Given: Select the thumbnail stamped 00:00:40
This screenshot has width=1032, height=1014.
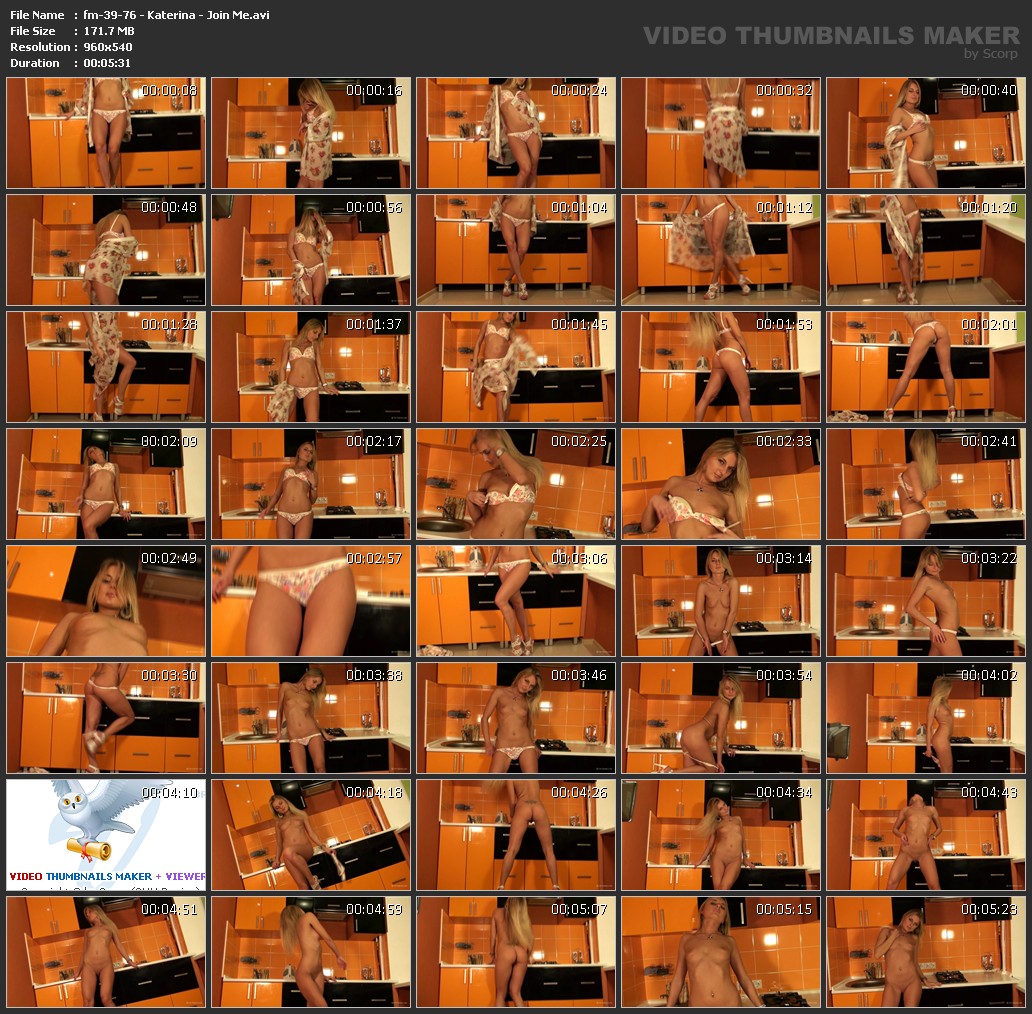Looking at the screenshot, I should tap(926, 133).
